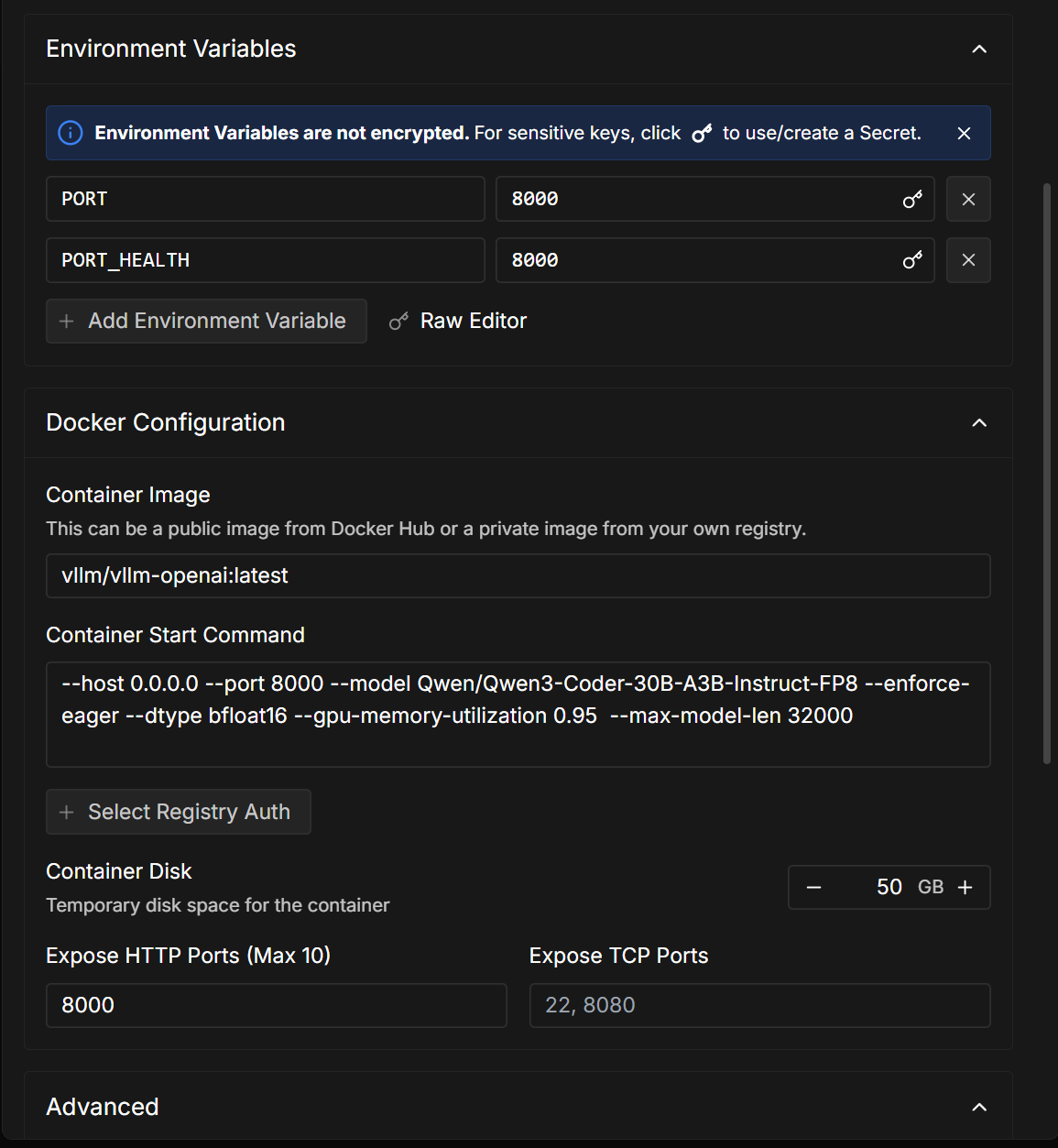This screenshot has height=1148, width=1058.
Task: Click the 'Container Image' label text
Action: pyautogui.click(x=128, y=495)
